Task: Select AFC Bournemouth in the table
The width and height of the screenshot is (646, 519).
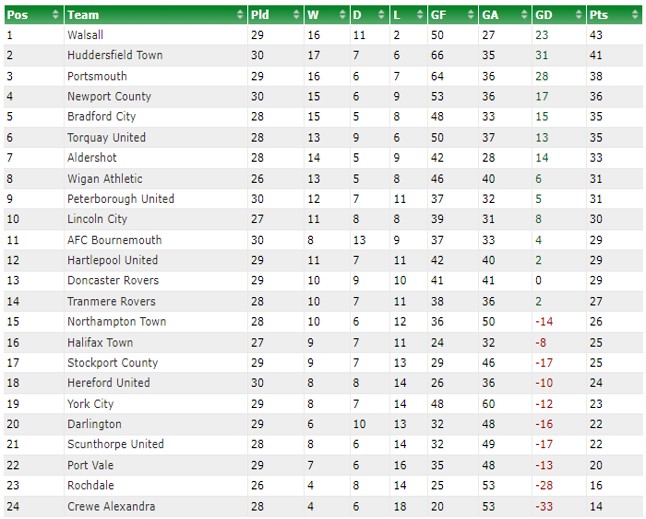Action: (x=115, y=240)
